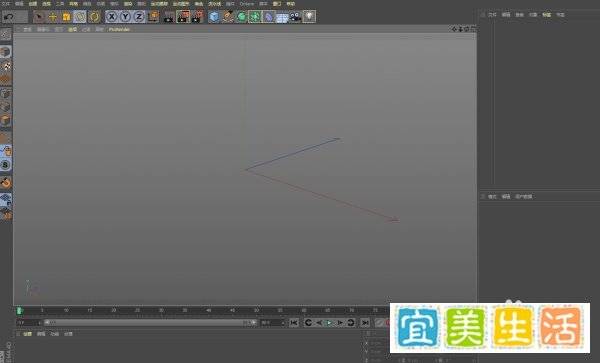The width and height of the screenshot is (600, 363).
Task: Step forward one frame
Action: (340, 323)
